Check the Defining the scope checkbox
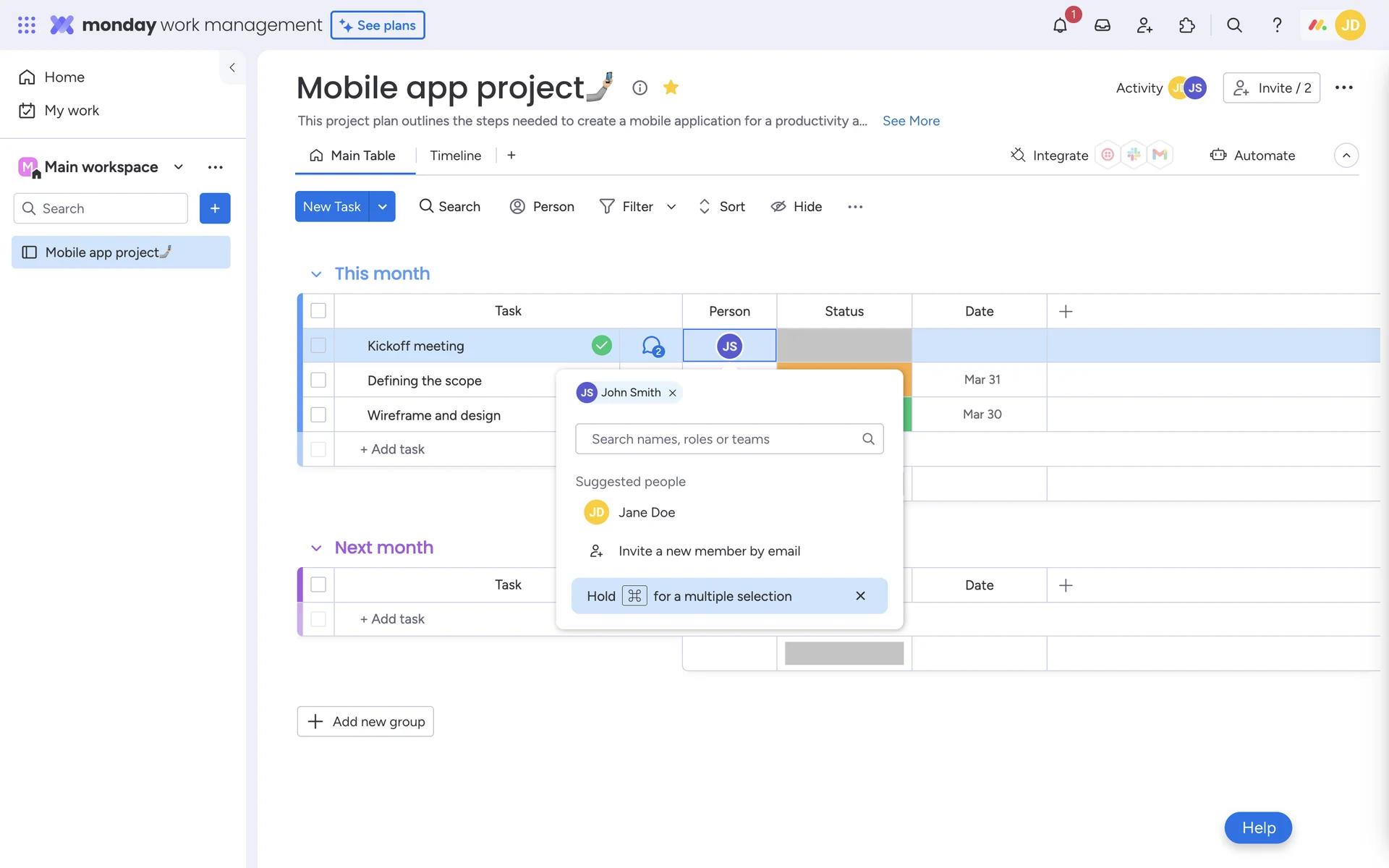 [x=318, y=380]
